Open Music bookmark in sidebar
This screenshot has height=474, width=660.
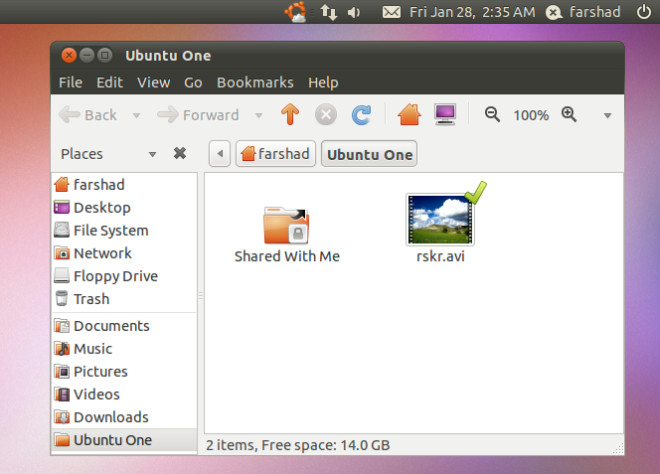click(x=124, y=349)
